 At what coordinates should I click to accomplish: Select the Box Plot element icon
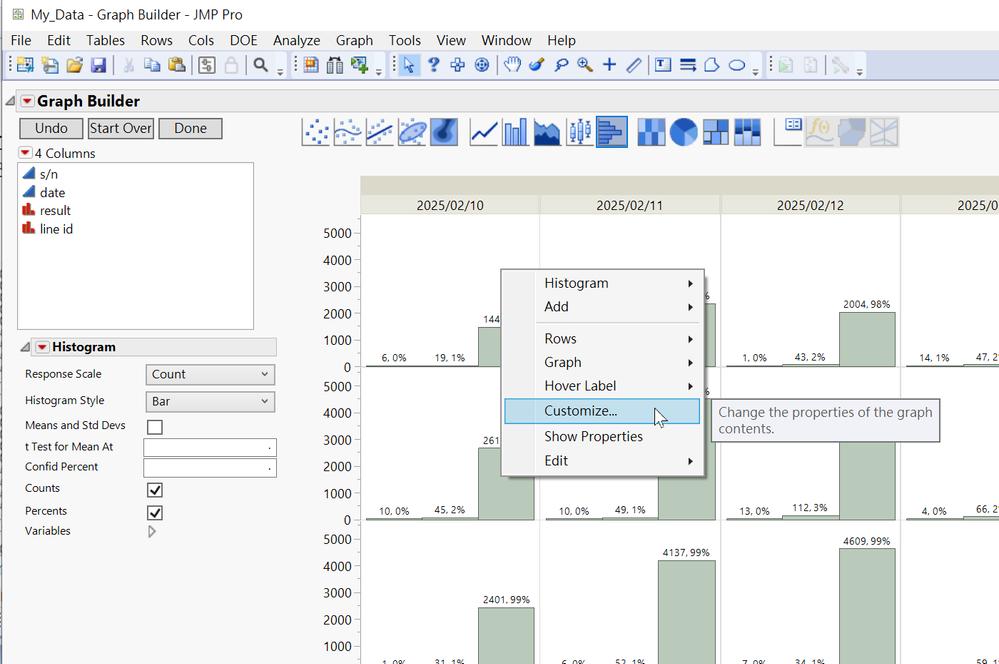pos(580,133)
